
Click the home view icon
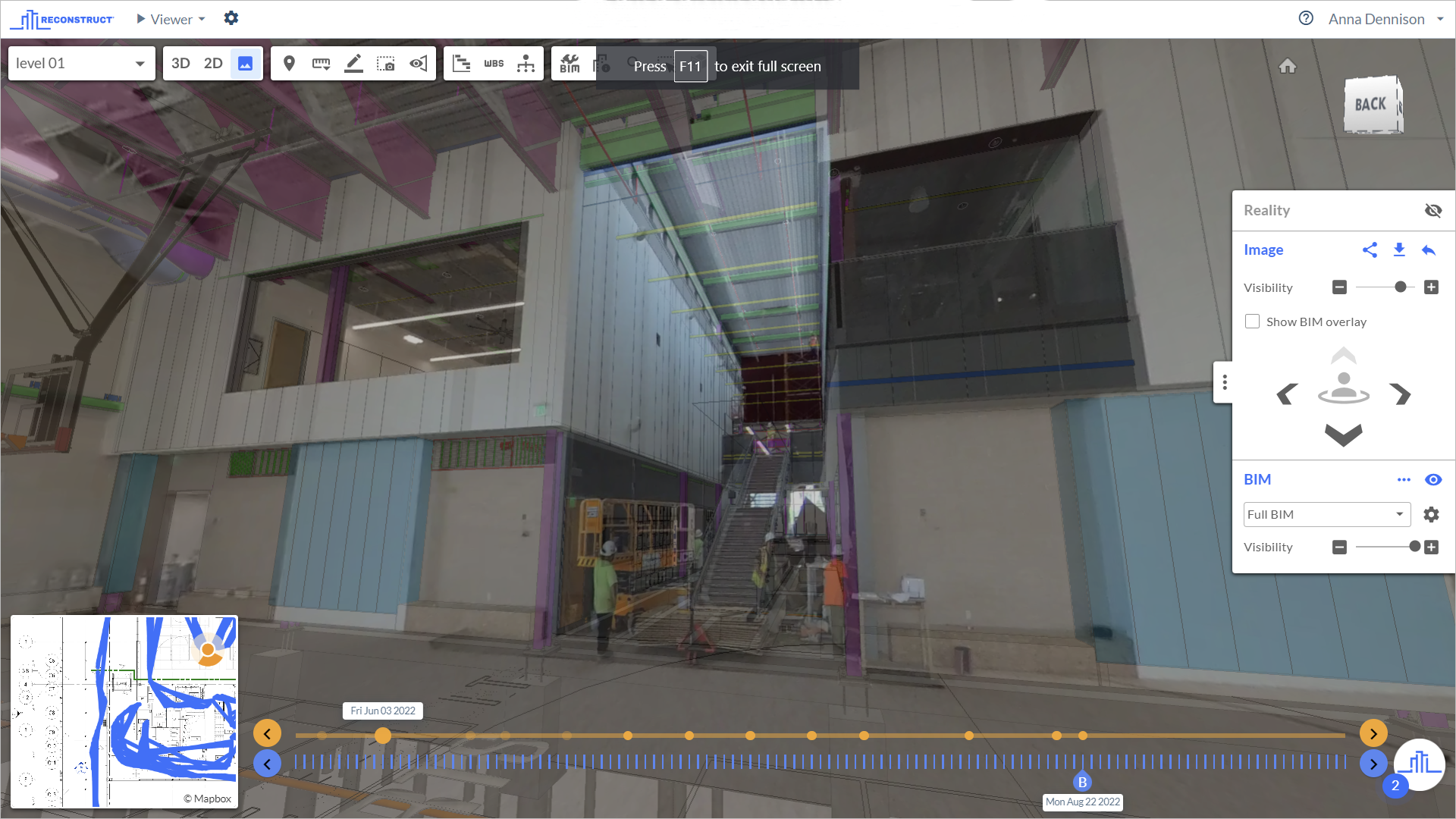coord(1287,66)
